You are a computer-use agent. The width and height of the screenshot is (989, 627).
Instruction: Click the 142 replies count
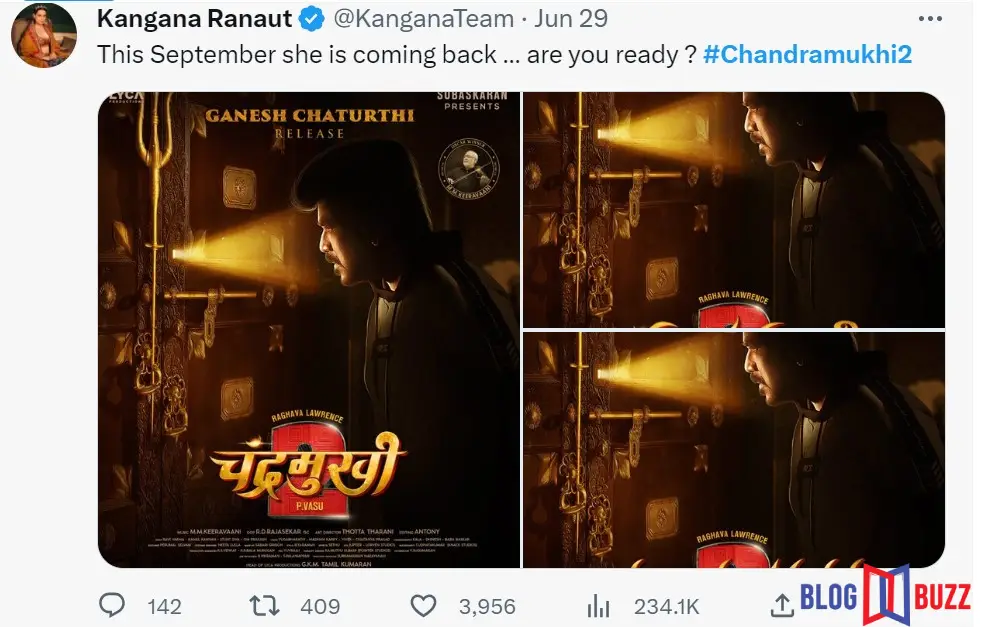pos(165,607)
